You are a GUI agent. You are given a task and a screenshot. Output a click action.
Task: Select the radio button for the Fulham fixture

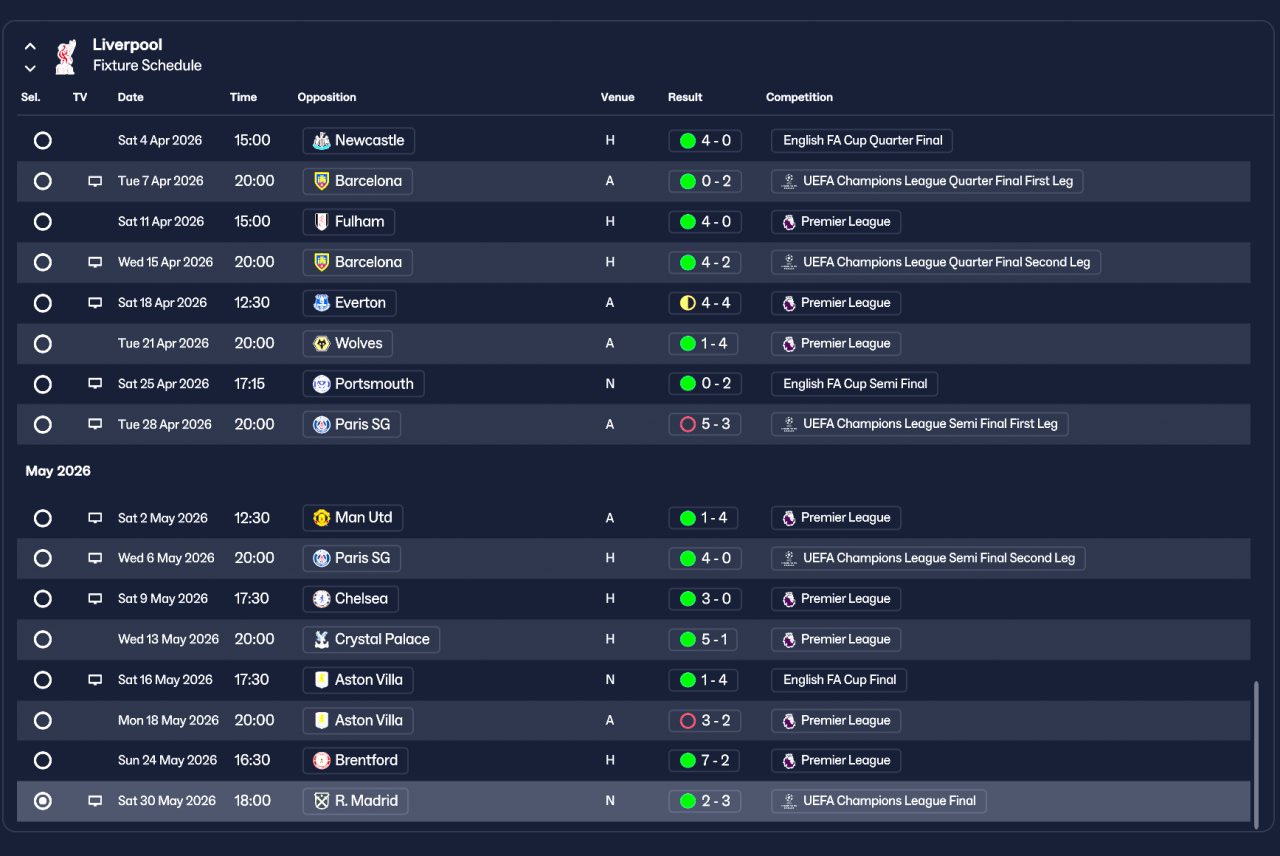click(x=42, y=222)
